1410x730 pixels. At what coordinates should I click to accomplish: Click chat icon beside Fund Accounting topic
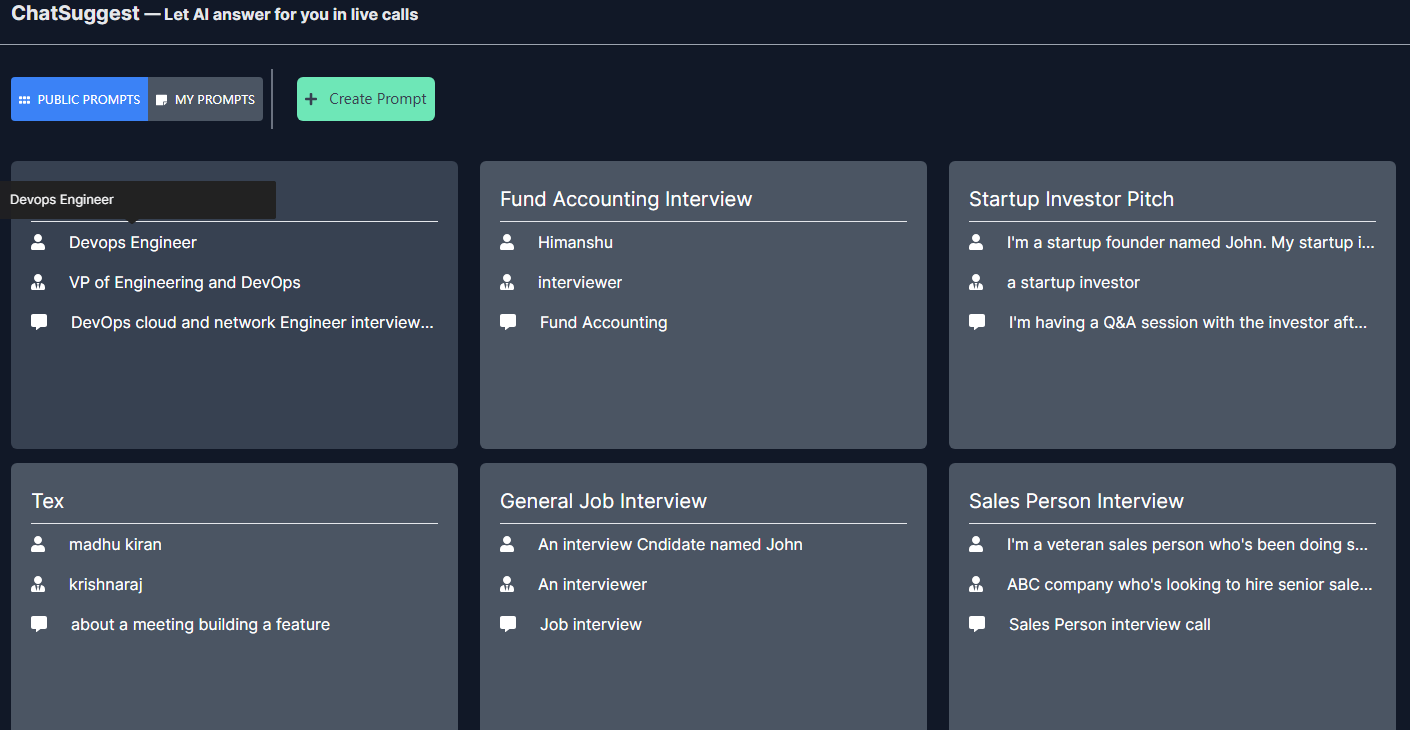coord(508,322)
